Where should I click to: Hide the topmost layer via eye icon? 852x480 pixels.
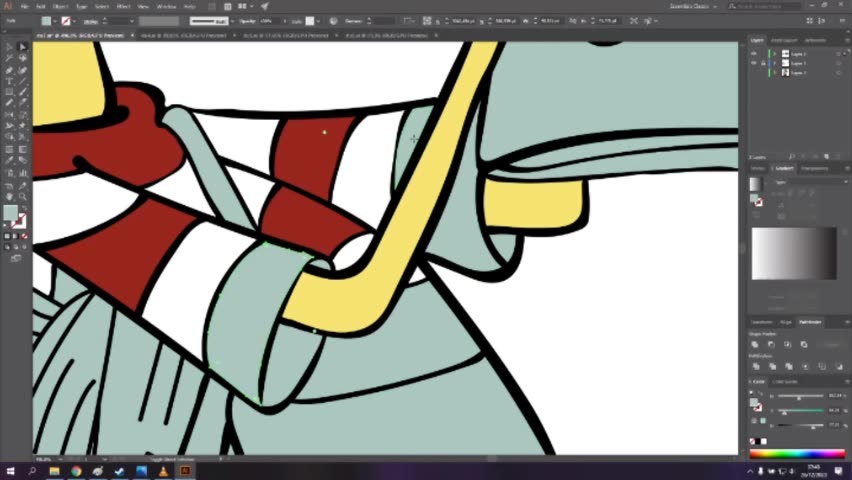[x=754, y=54]
